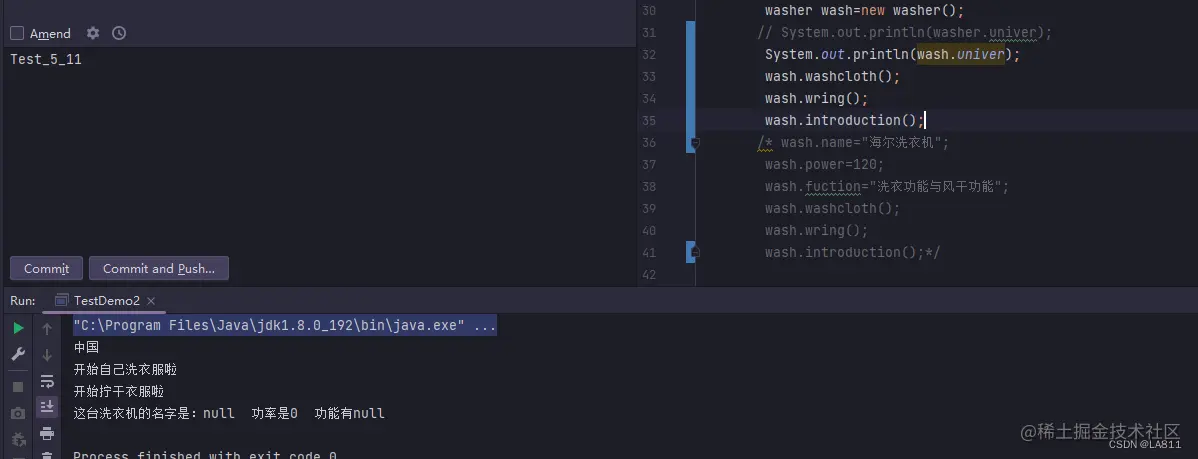Print the console output with printer icon
This screenshot has width=1198, height=459.
point(47,433)
